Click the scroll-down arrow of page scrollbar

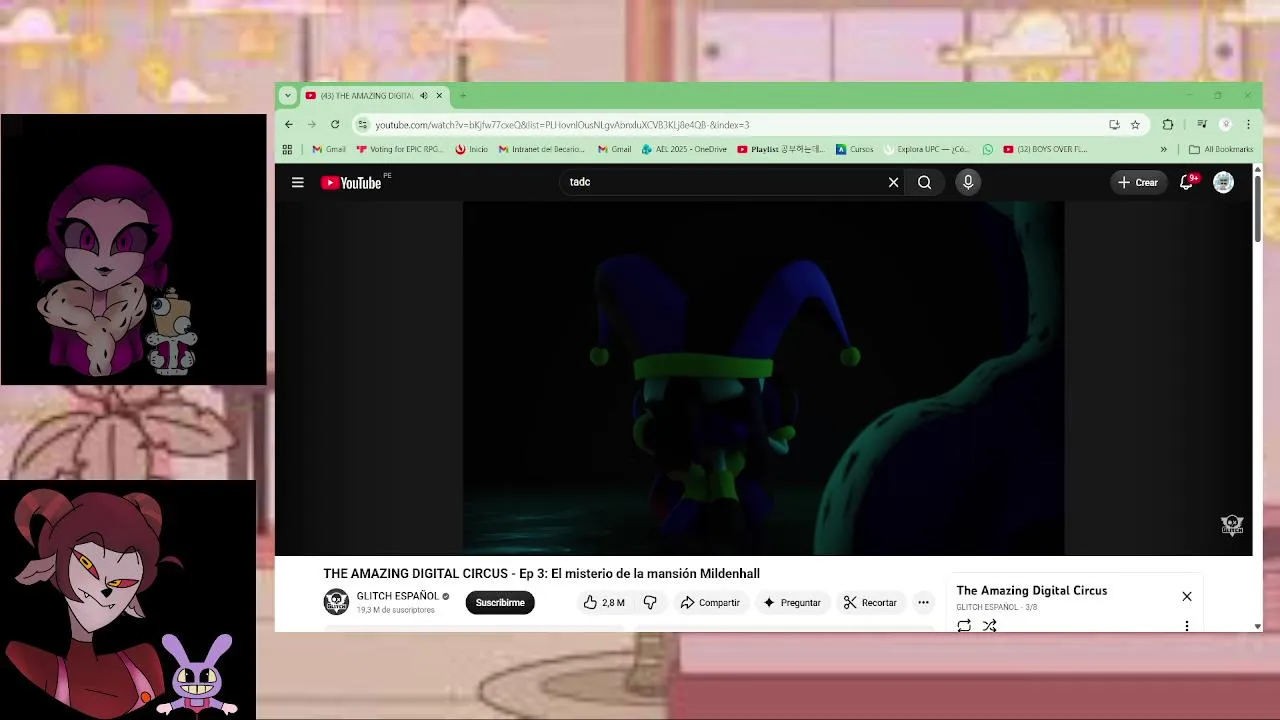1257,626
